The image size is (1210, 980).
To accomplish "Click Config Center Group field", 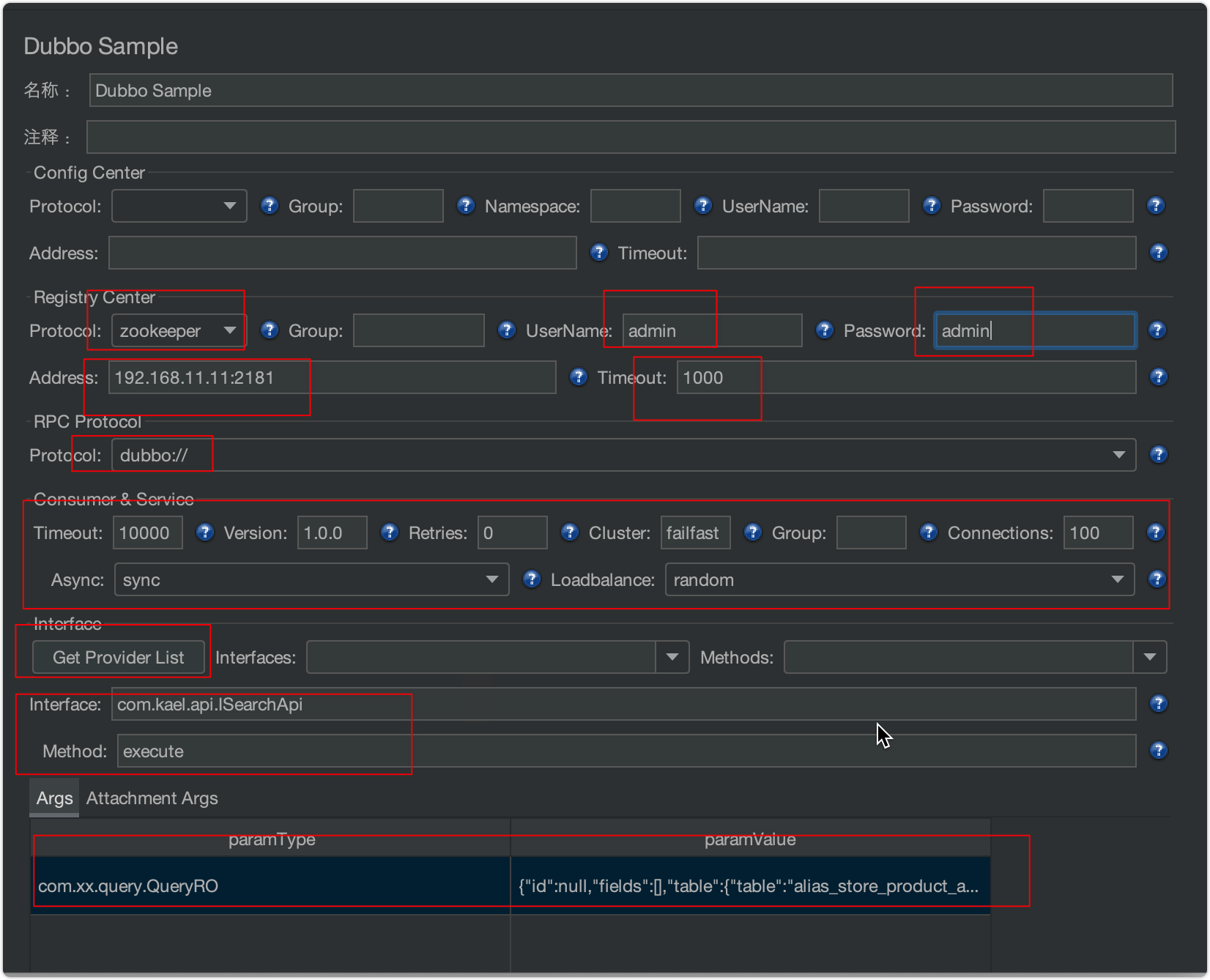I will (398, 206).
